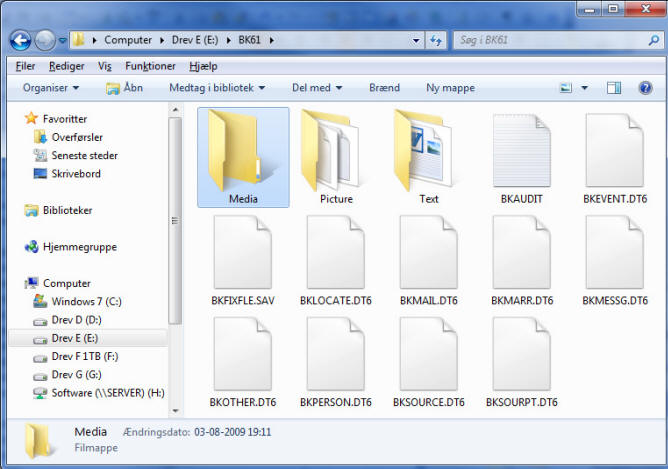Click navigation pane scroll up arrow
This screenshot has width=668, height=469.
tap(175, 110)
